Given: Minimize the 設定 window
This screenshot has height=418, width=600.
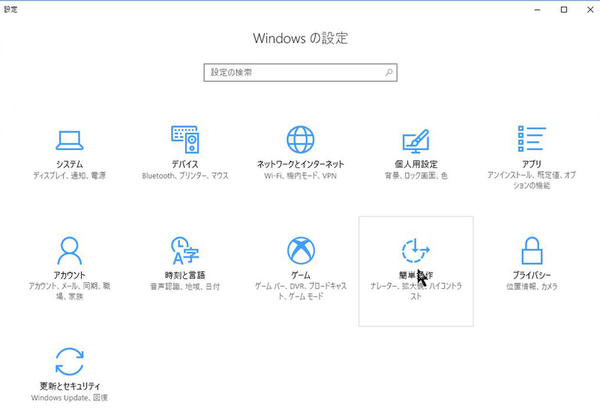Looking at the screenshot, I should point(537,10).
